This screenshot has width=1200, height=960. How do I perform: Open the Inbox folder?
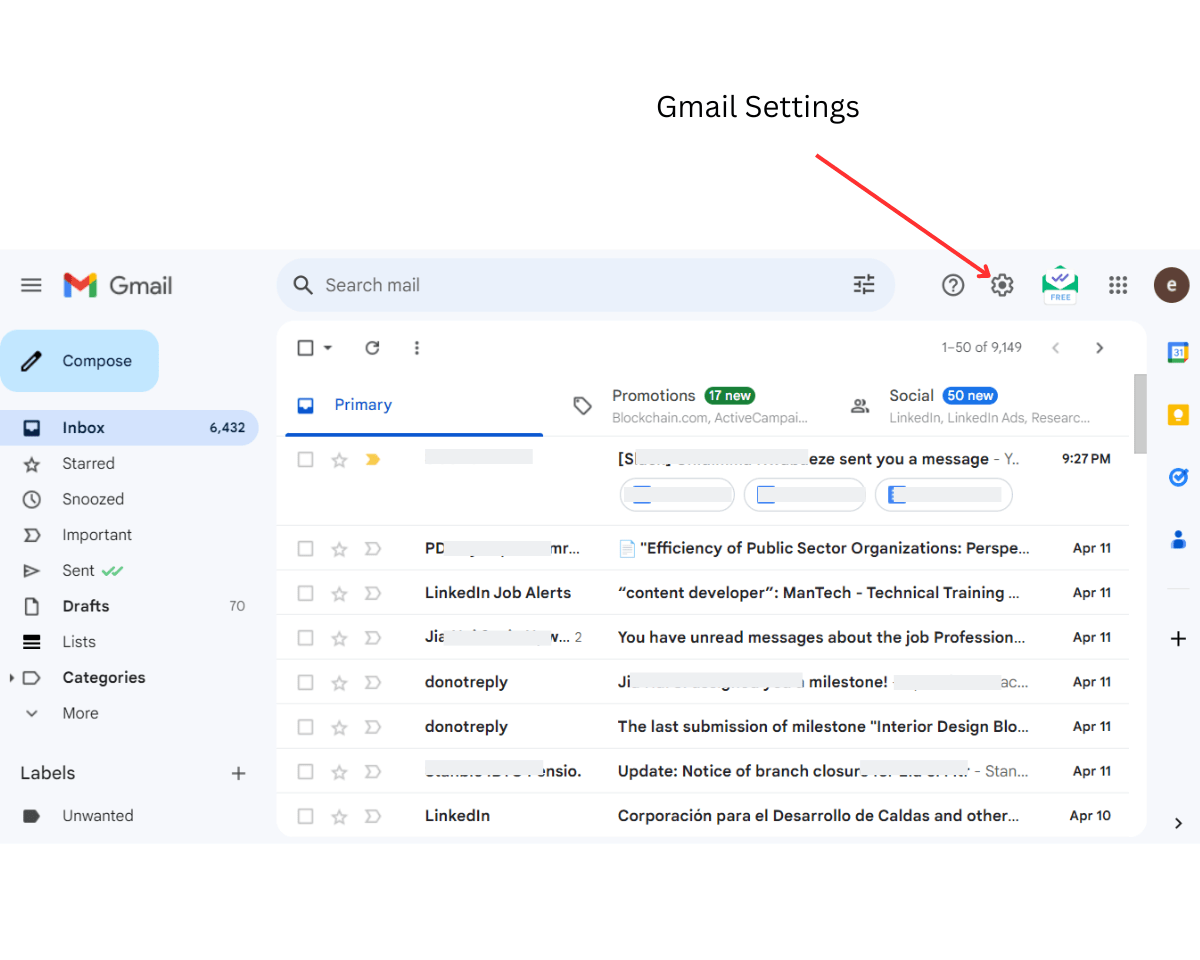pyautogui.click(x=129, y=427)
